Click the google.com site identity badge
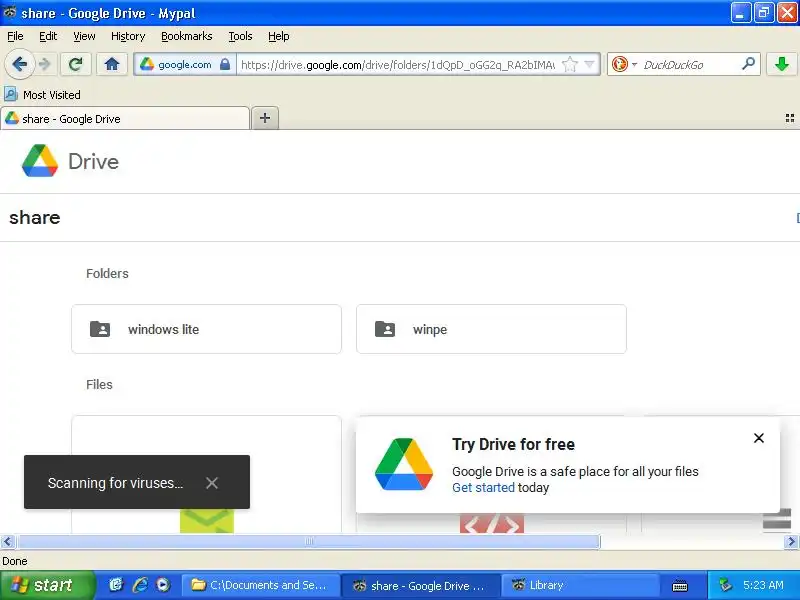The width and height of the screenshot is (800, 600). (x=184, y=65)
